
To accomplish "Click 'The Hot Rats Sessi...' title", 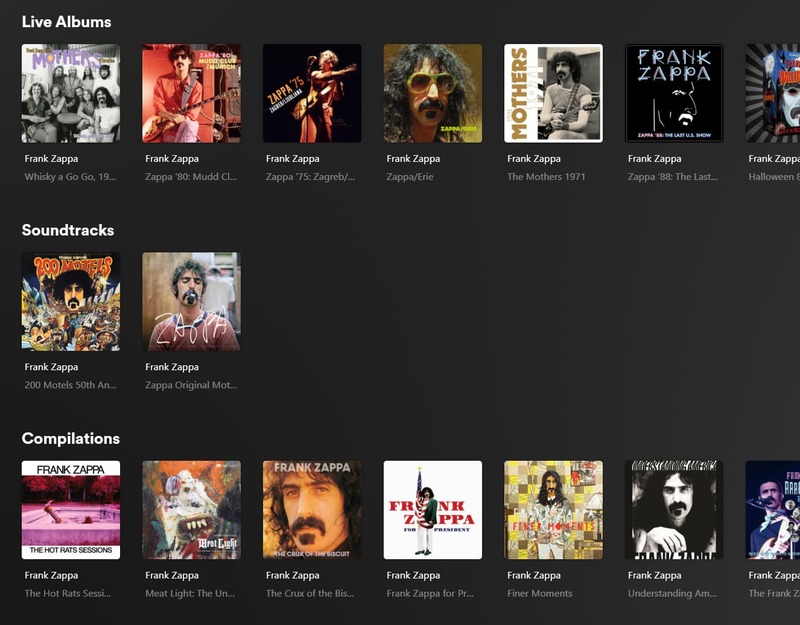I will pyautogui.click(x=68, y=593).
